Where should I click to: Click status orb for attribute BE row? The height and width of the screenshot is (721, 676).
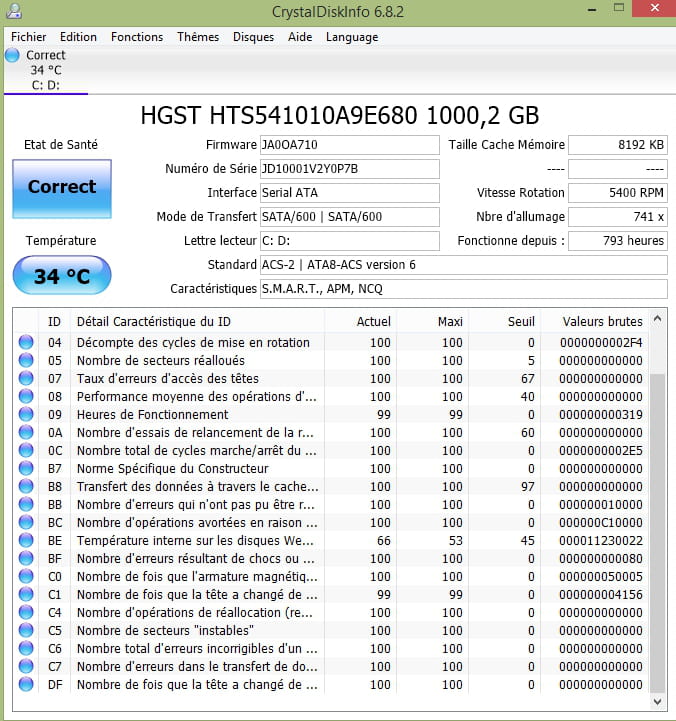tap(26, 540)
